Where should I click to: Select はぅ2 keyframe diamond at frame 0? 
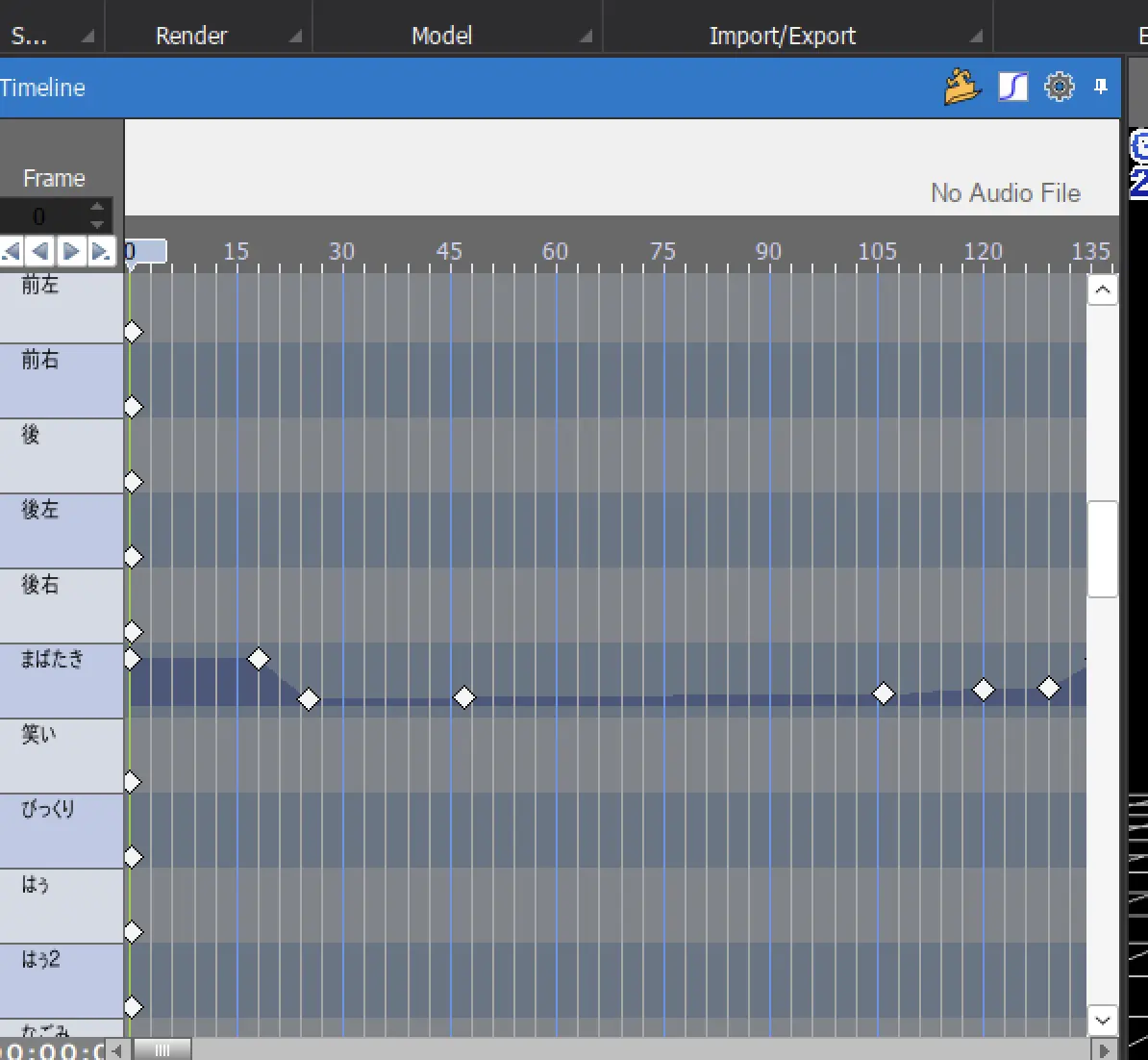coord(133,1007)
